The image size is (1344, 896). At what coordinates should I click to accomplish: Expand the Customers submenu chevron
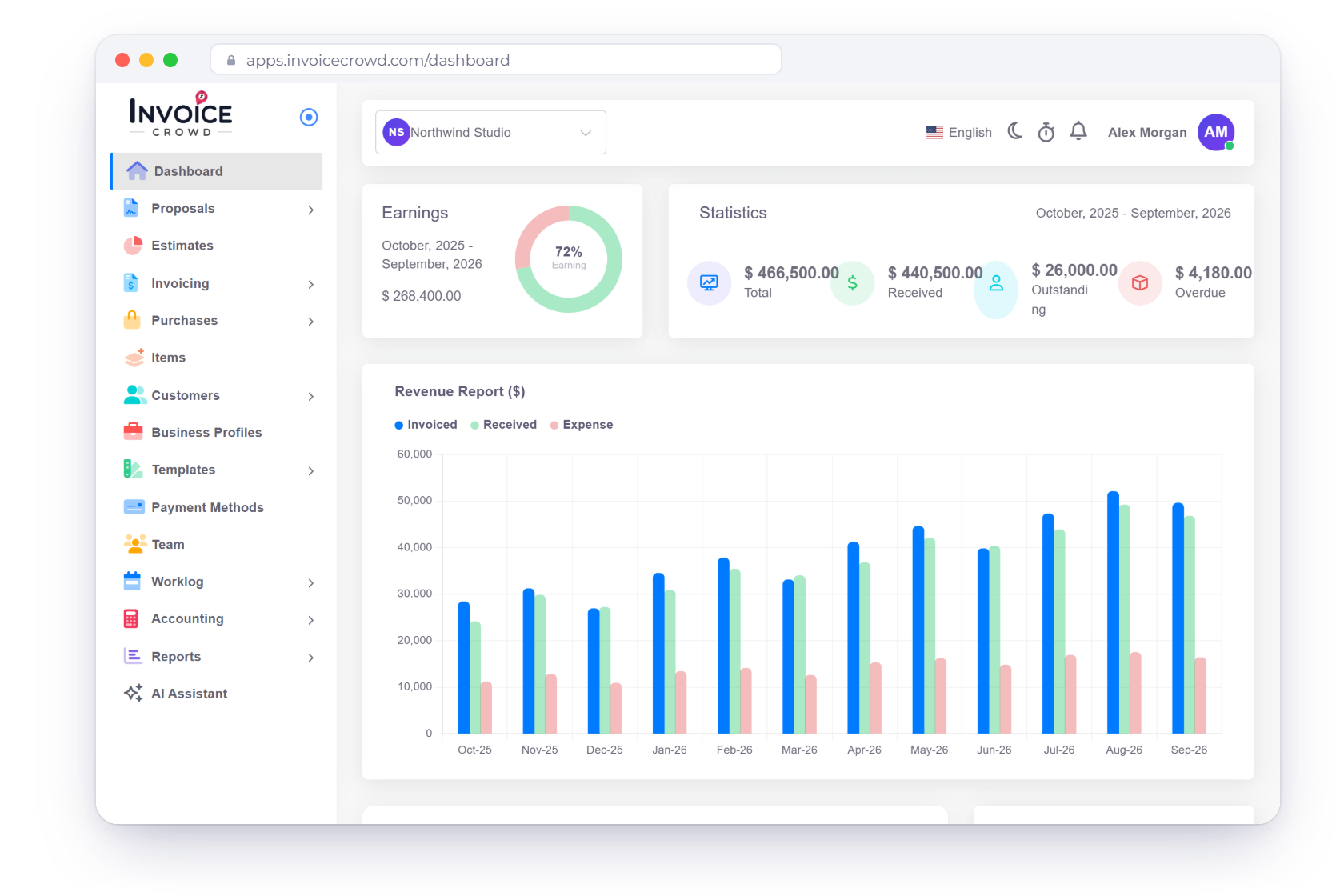pyautogui.click(x=311, y=396)
